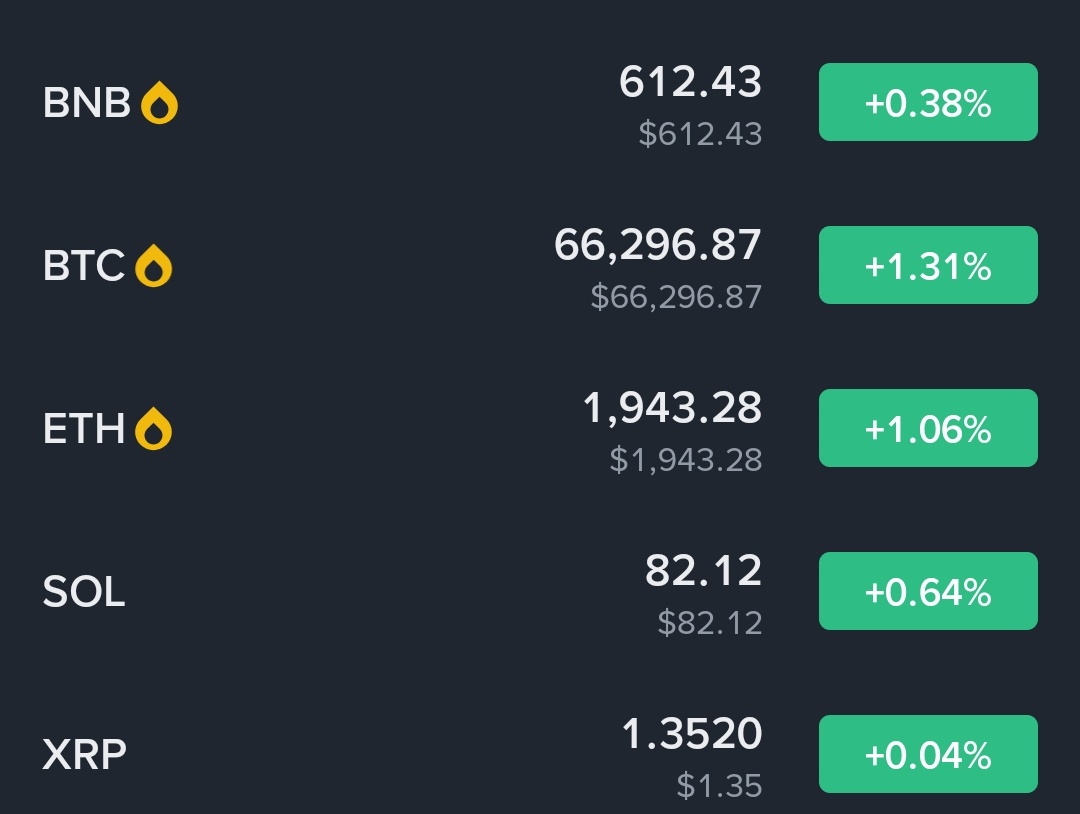Tap the SOL price 82.12
Viewport: 1080px width, 814px height.
703,571
